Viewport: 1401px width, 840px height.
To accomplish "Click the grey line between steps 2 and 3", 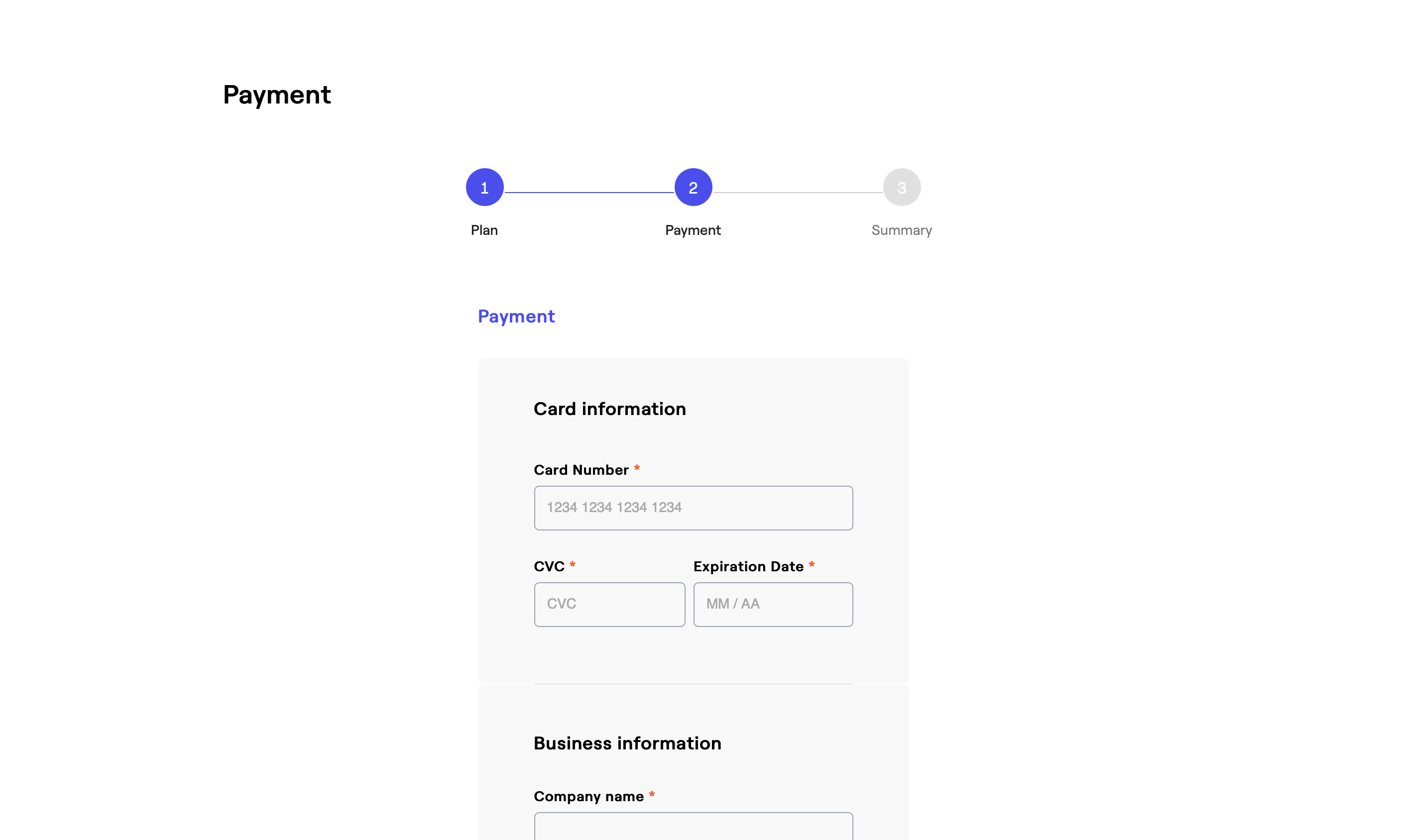I will [798, 193].
